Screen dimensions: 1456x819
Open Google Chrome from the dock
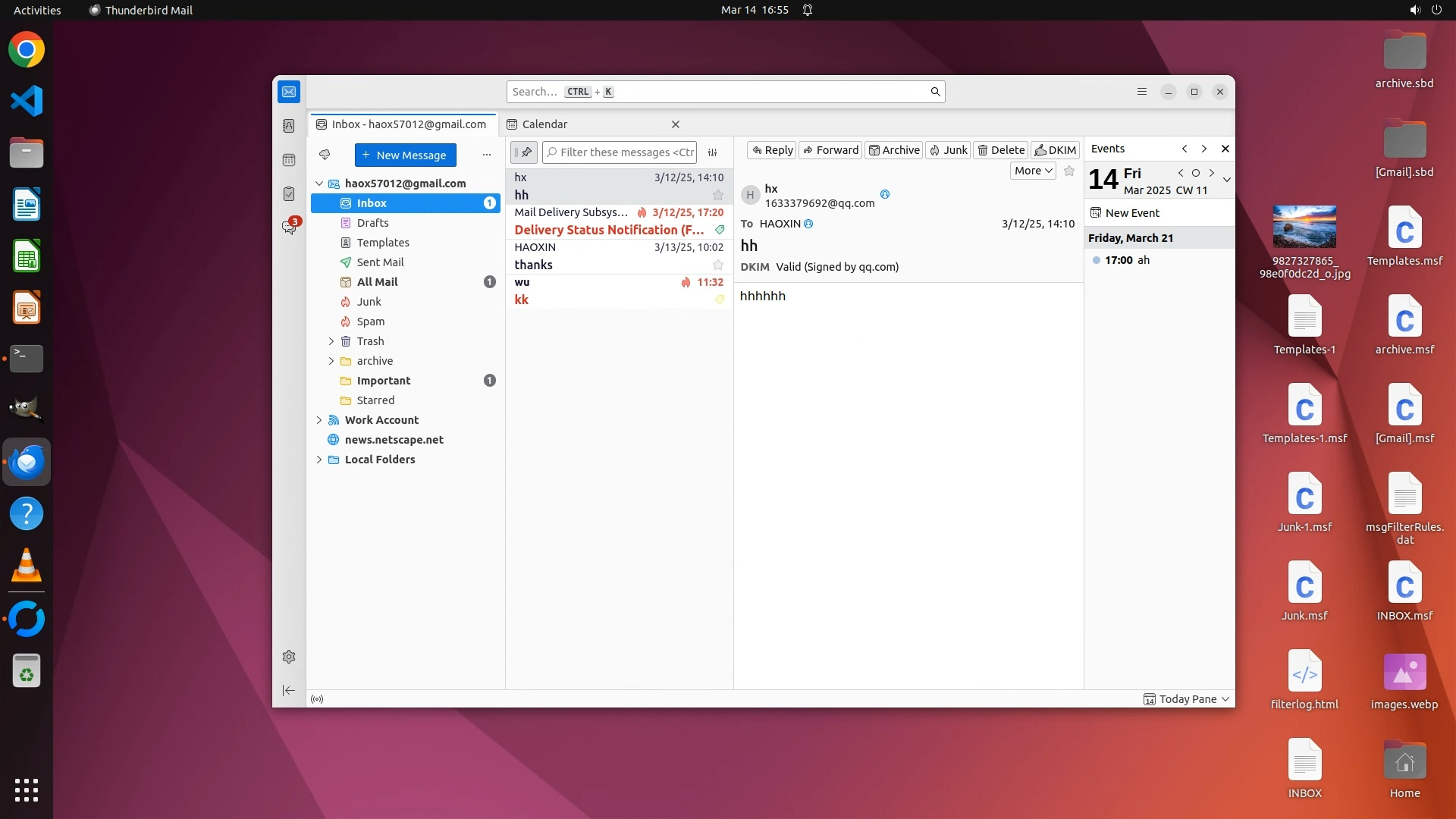(x=27, y=50)
